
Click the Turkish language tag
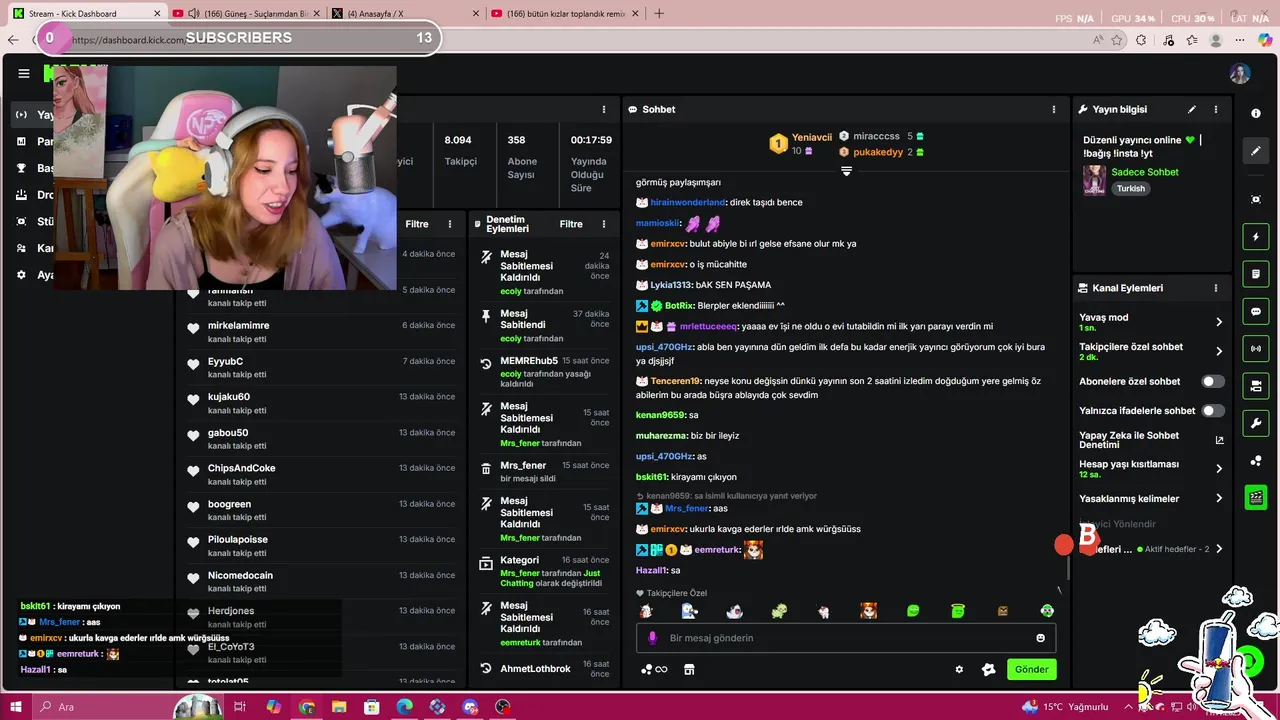(1131, 188)
